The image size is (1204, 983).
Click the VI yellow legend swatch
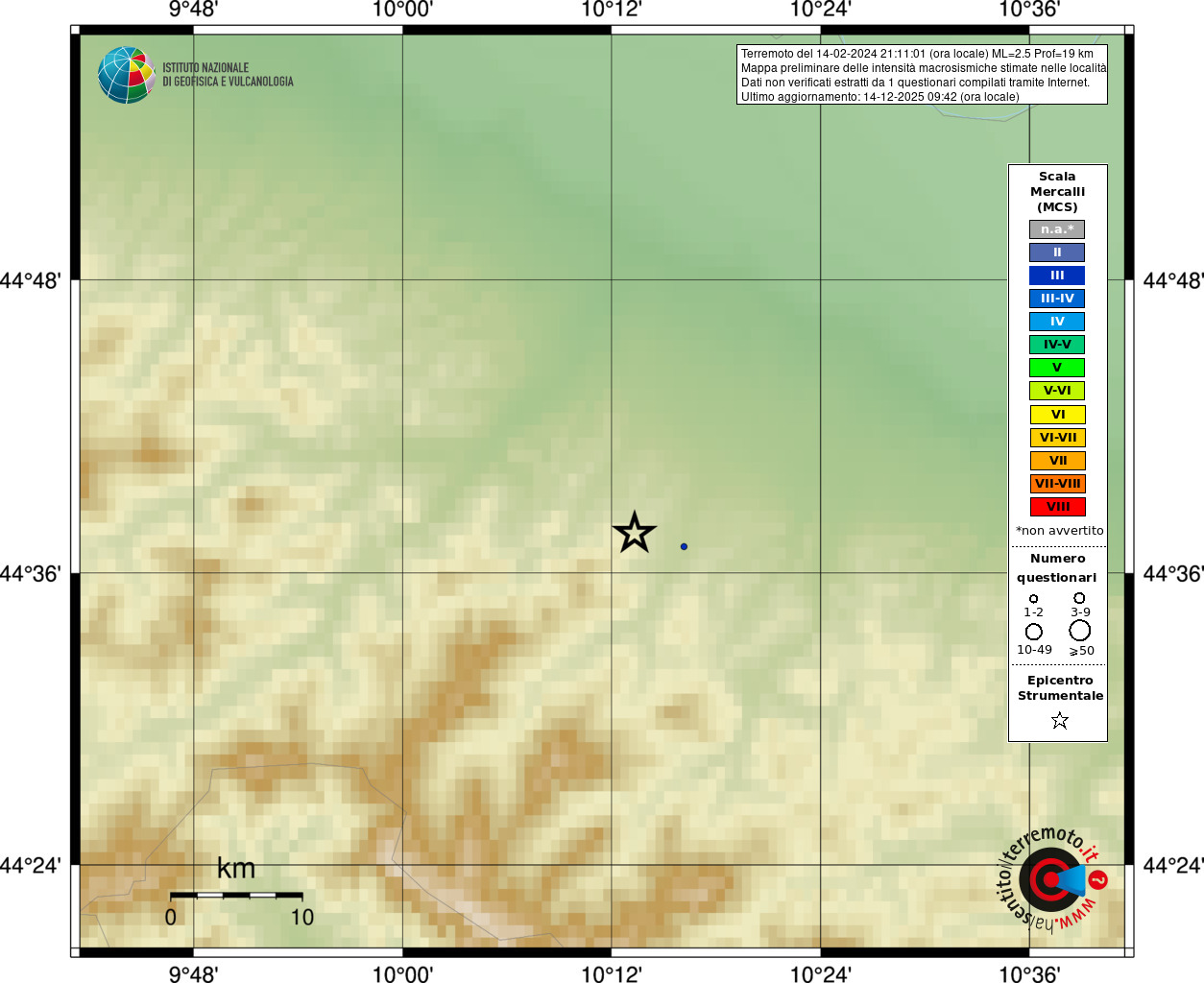click(x=1057, y=415)
